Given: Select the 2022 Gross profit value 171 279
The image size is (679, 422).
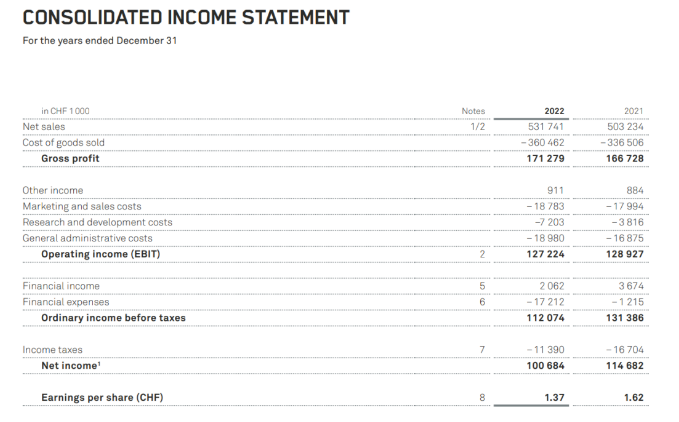Looking at the screenshot, I should [x=546, y=158].
